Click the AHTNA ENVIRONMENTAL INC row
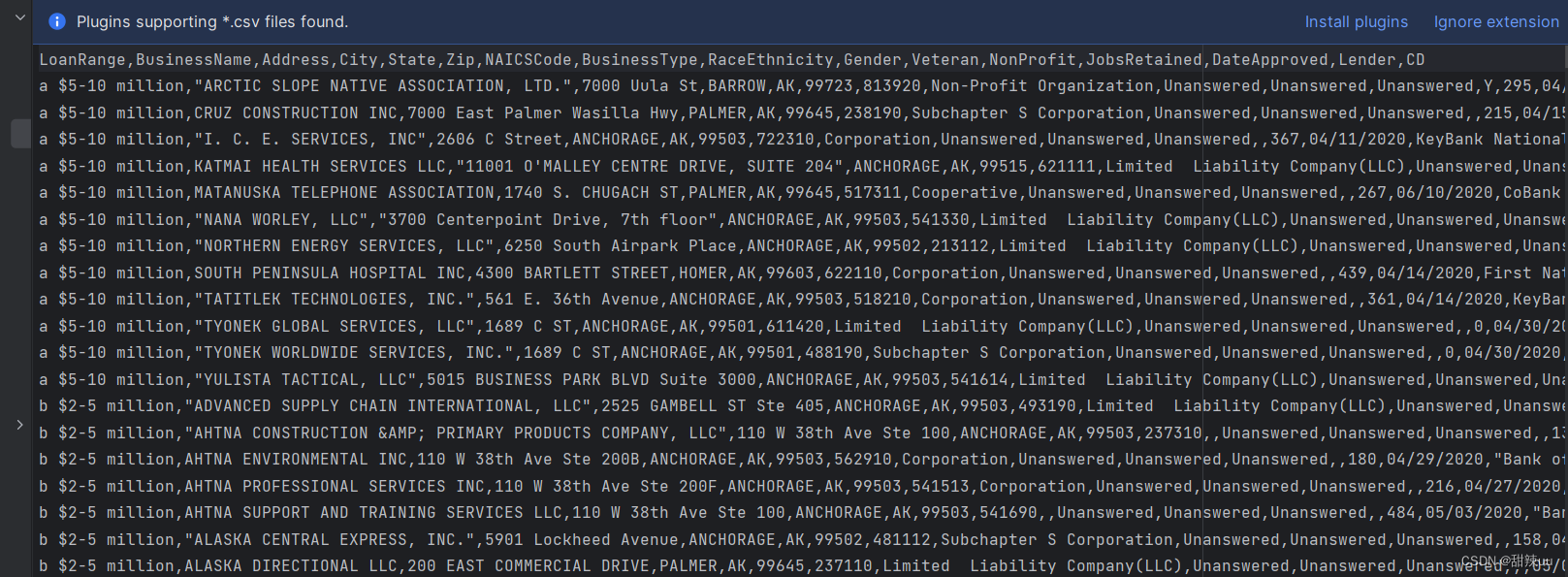The image size is (1568, 577). pos(803,460)
